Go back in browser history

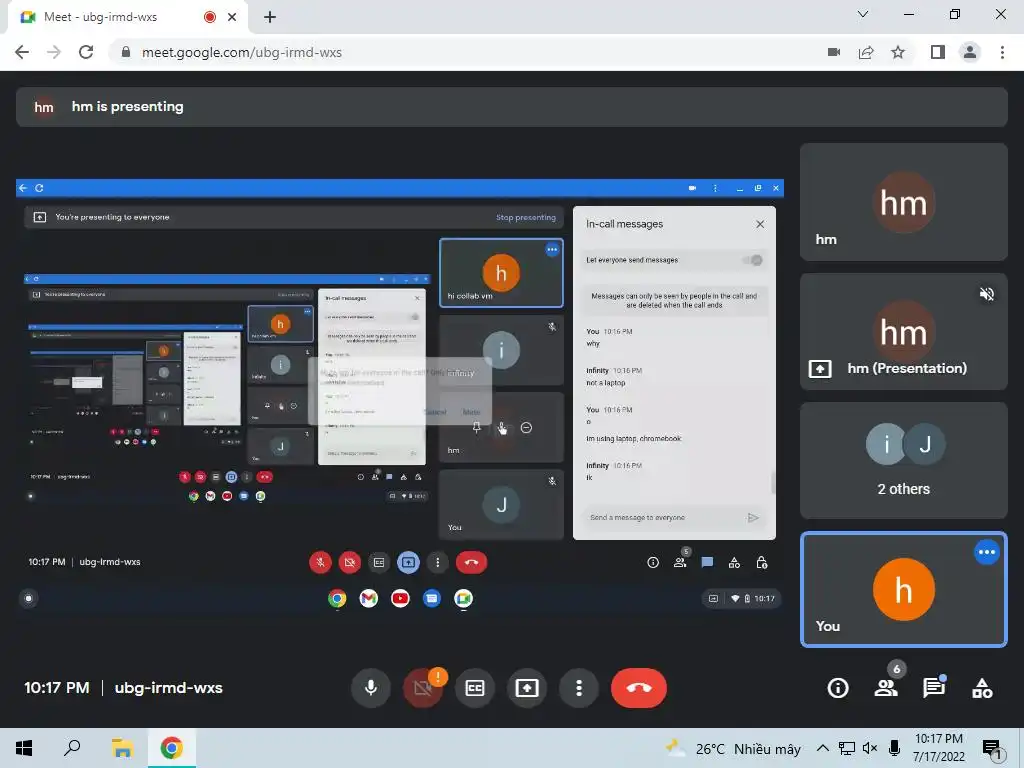click(x=22, y=52)
